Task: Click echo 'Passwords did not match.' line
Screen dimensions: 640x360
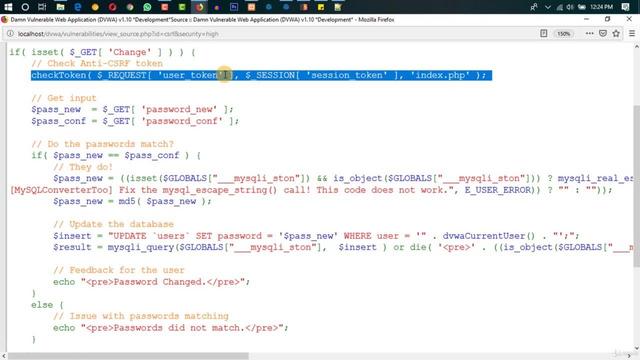Action: pyautogui.click(x=170, y=328)
